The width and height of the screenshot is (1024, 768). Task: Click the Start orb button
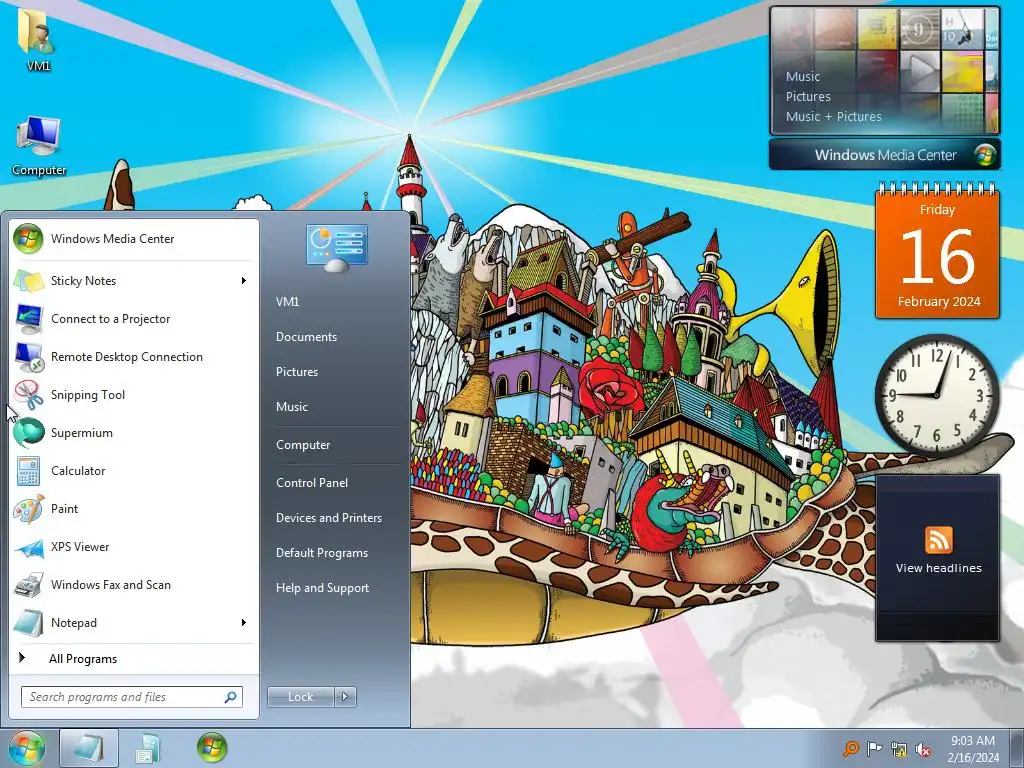tap(26, 748)
